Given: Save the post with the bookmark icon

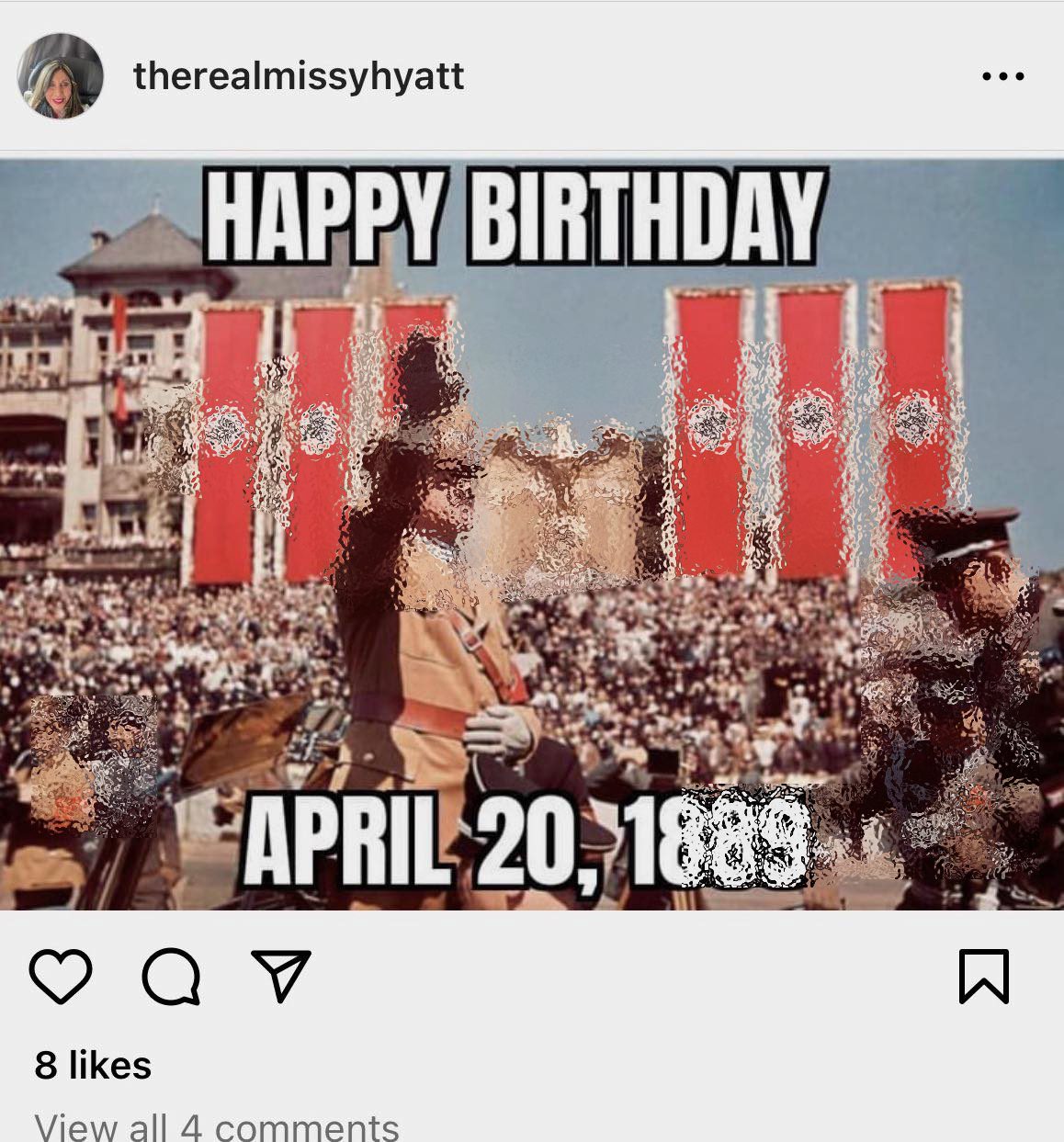Looking at the screenshot, I should click(x=984, y=976).
